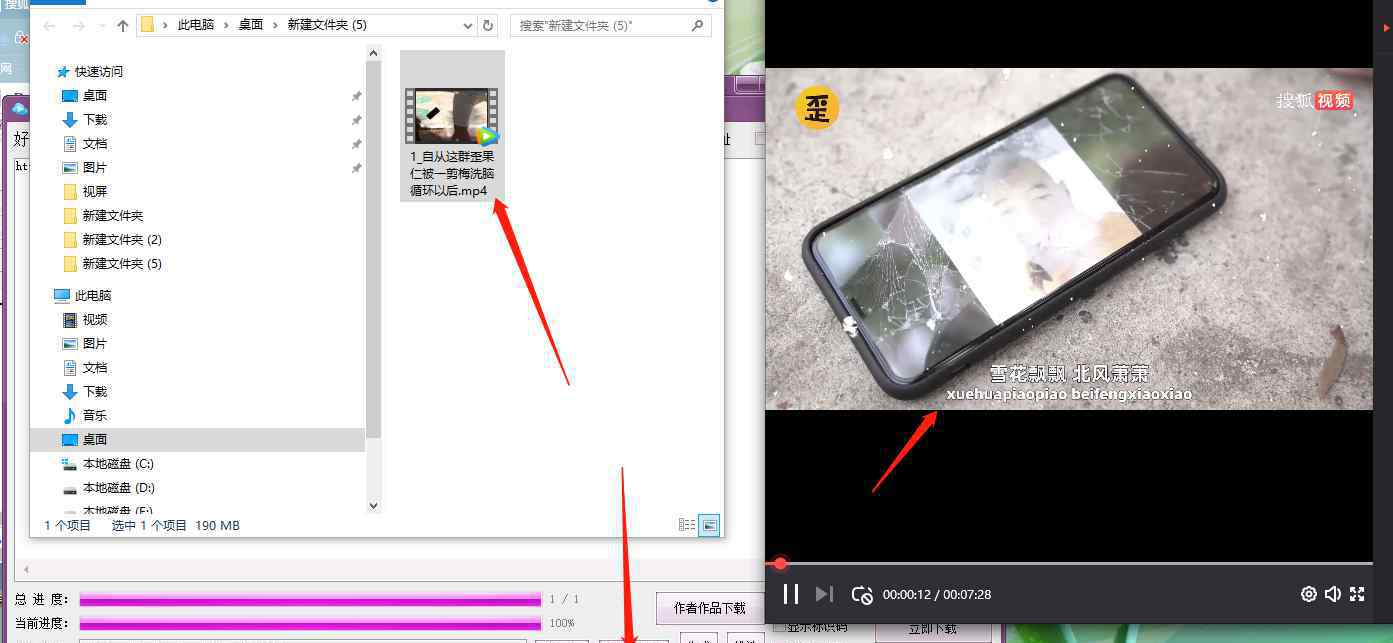Viewport: 1393px width, 643px height.
Task: Open 本地磁盘 (C:) drive
Action: coord(117,463)
